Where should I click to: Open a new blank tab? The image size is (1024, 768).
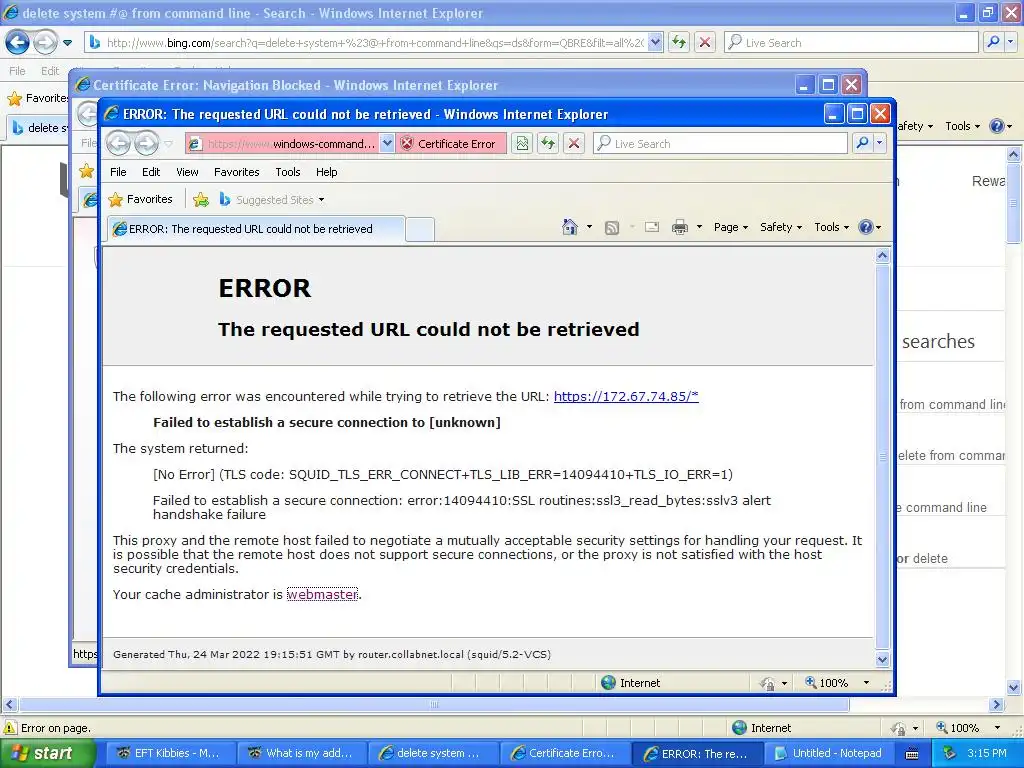point(419,230)
